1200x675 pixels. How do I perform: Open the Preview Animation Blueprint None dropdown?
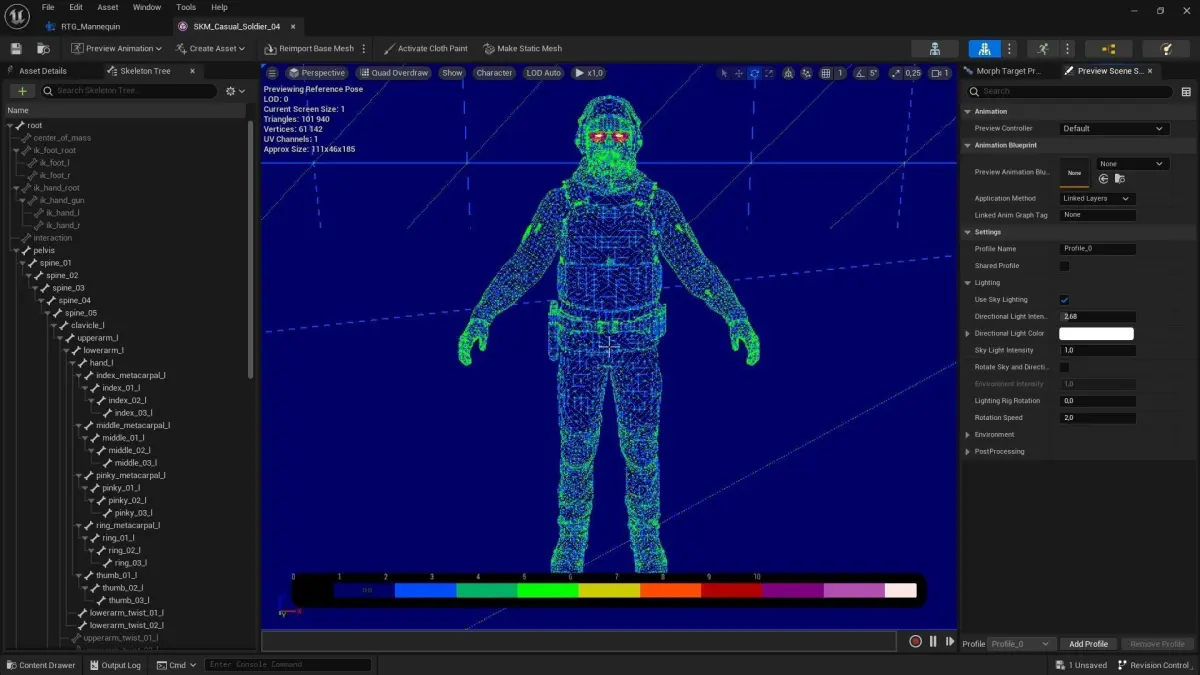1132,164
